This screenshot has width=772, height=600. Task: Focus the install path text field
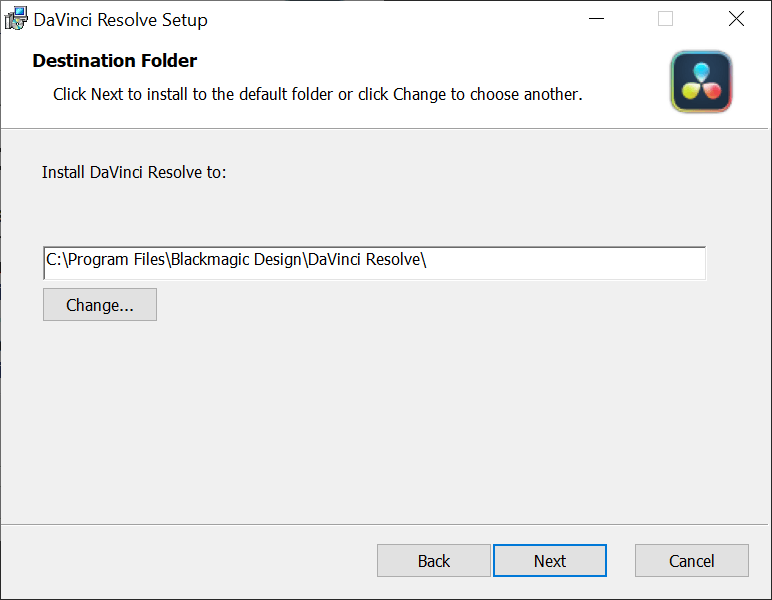[560, 262]
